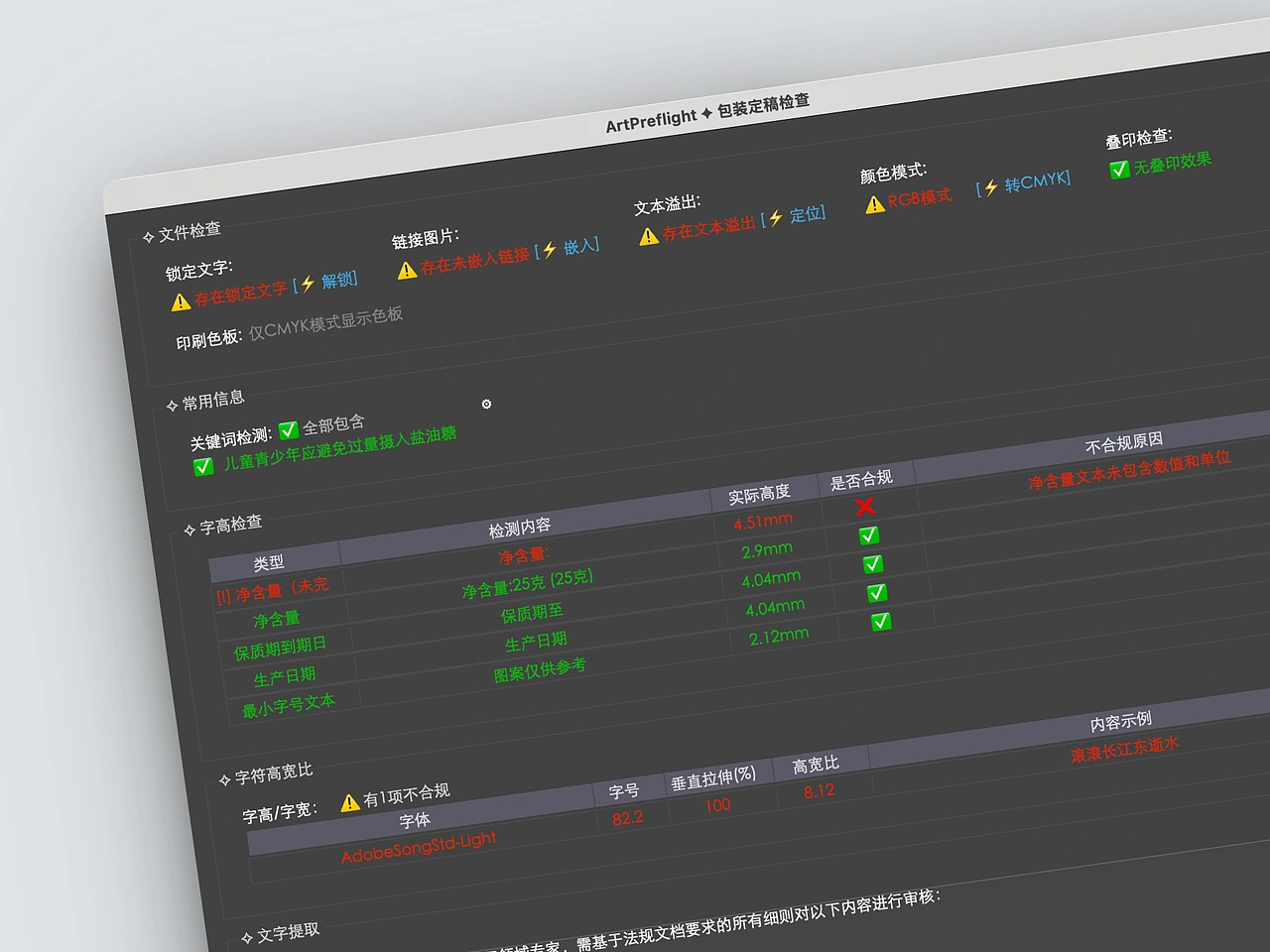Viewport: 1270px width, 952px height.
Task: Select the AdobeSongStd-Light font row
Action: 419,848
